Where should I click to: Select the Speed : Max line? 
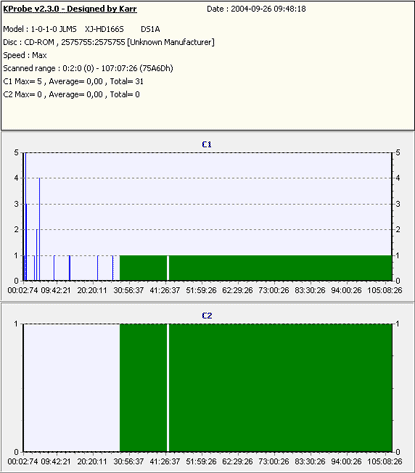[25, 55]
